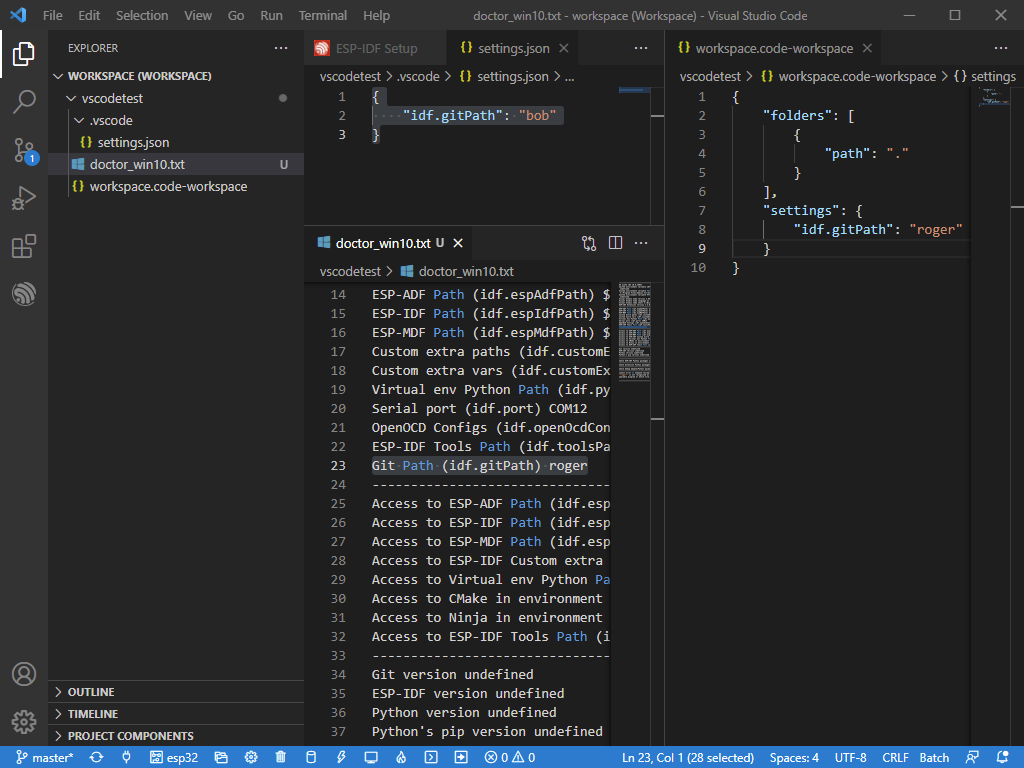Flash the device using the lightning icon
1024x768 pixels.
[340, 757]
